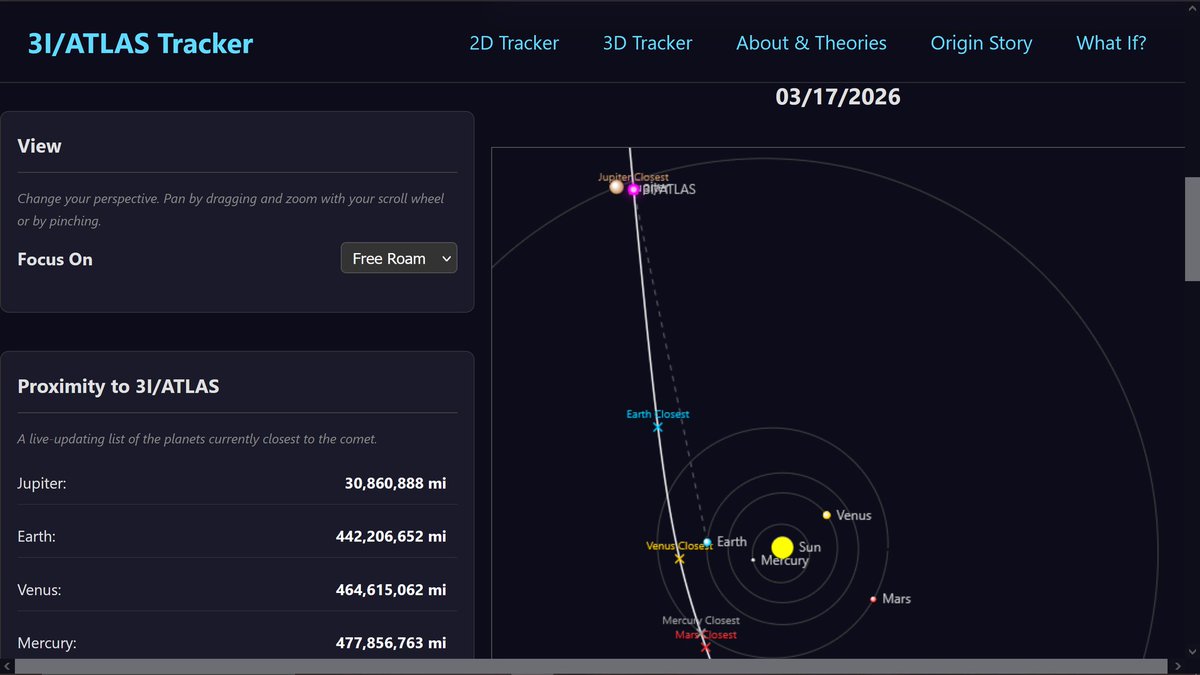1200x675 pixels.
Task: Switch to the 3D Tracker view
Action: click(647, 43)
